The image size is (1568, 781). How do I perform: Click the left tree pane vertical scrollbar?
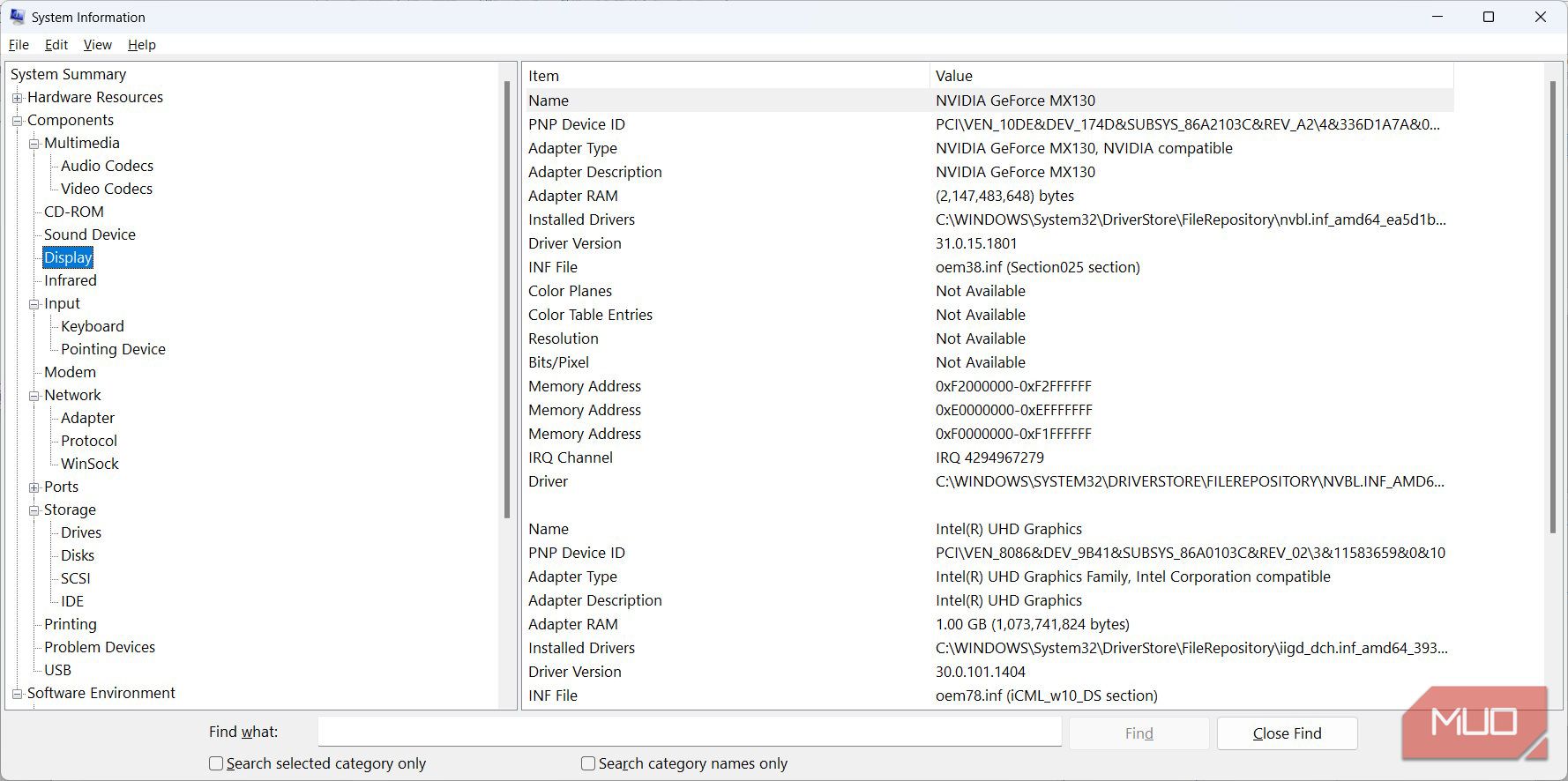(x=507, y=300)
